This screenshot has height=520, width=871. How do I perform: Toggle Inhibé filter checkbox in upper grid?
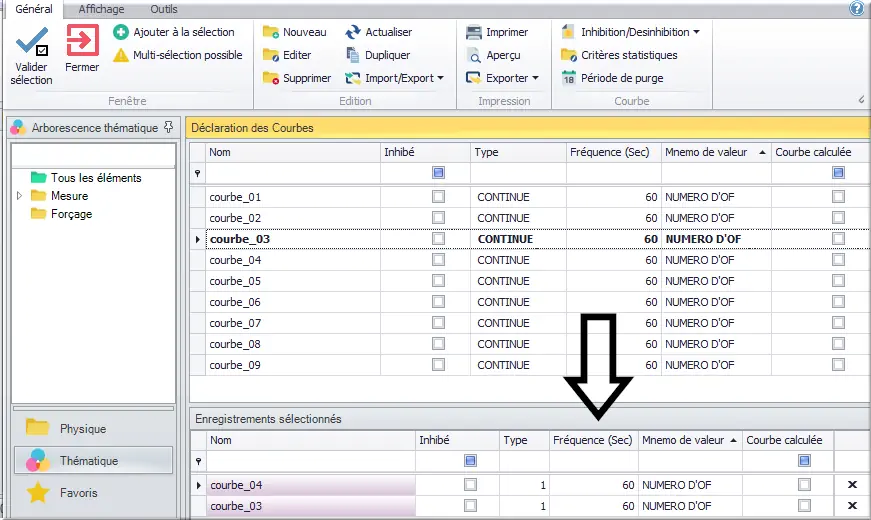[438, 173]
